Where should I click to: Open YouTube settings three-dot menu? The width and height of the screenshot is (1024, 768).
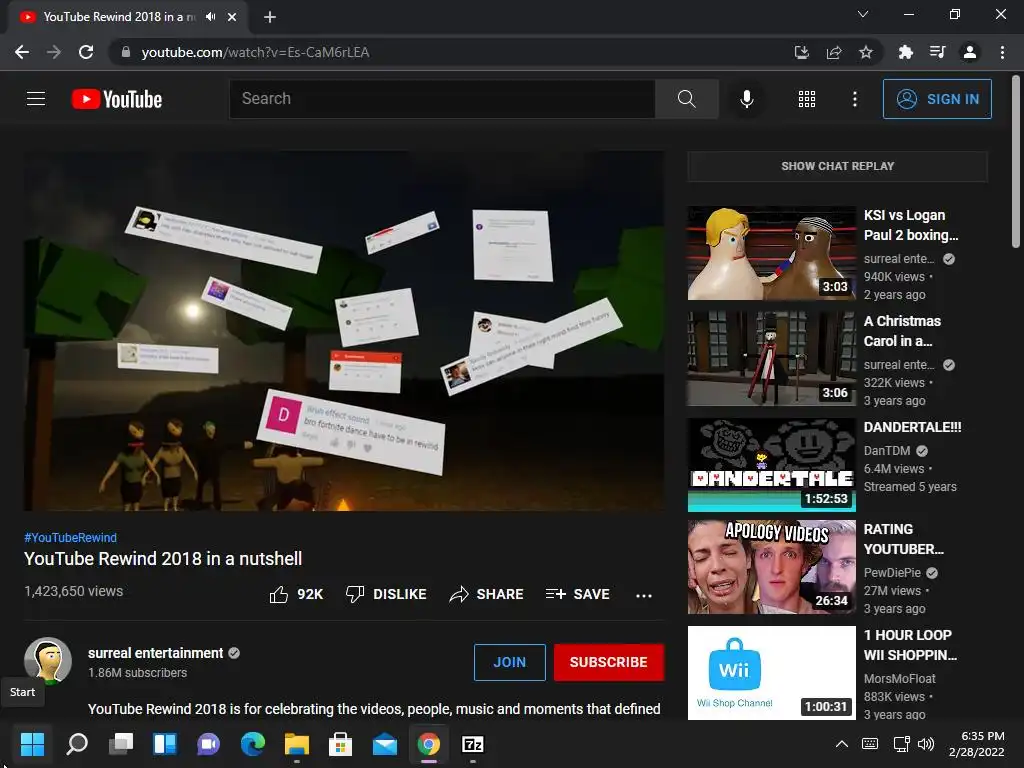pos(854,99)
